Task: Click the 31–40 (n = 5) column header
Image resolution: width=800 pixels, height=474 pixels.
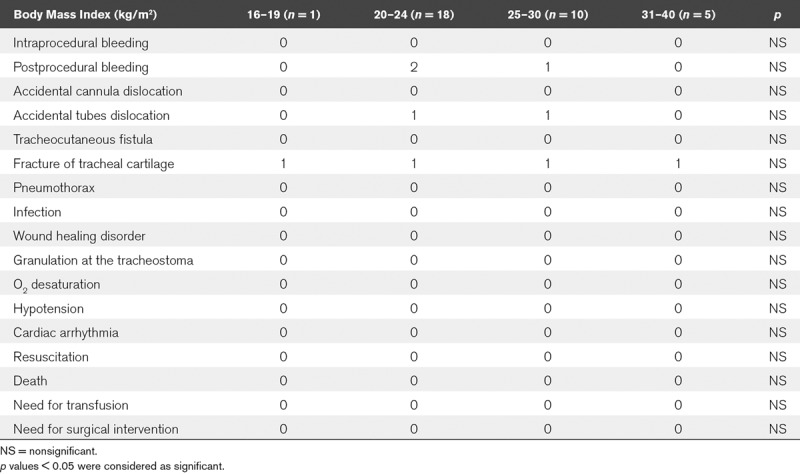Action: point(680,14)
